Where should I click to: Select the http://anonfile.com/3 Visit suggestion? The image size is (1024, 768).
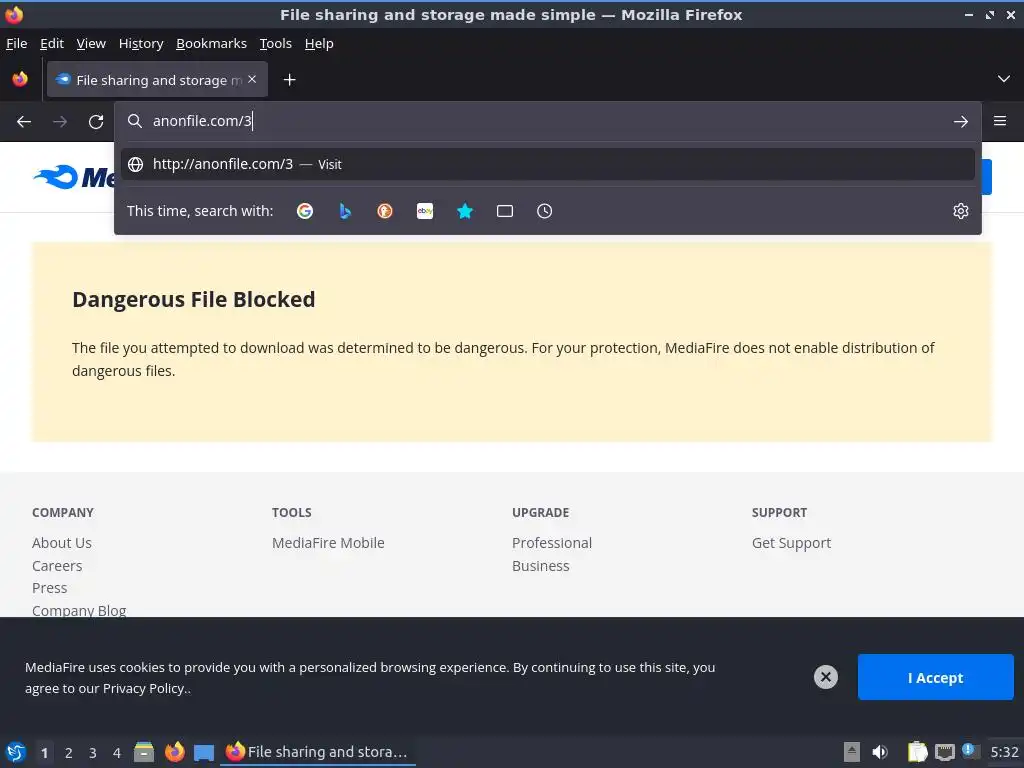547,164
